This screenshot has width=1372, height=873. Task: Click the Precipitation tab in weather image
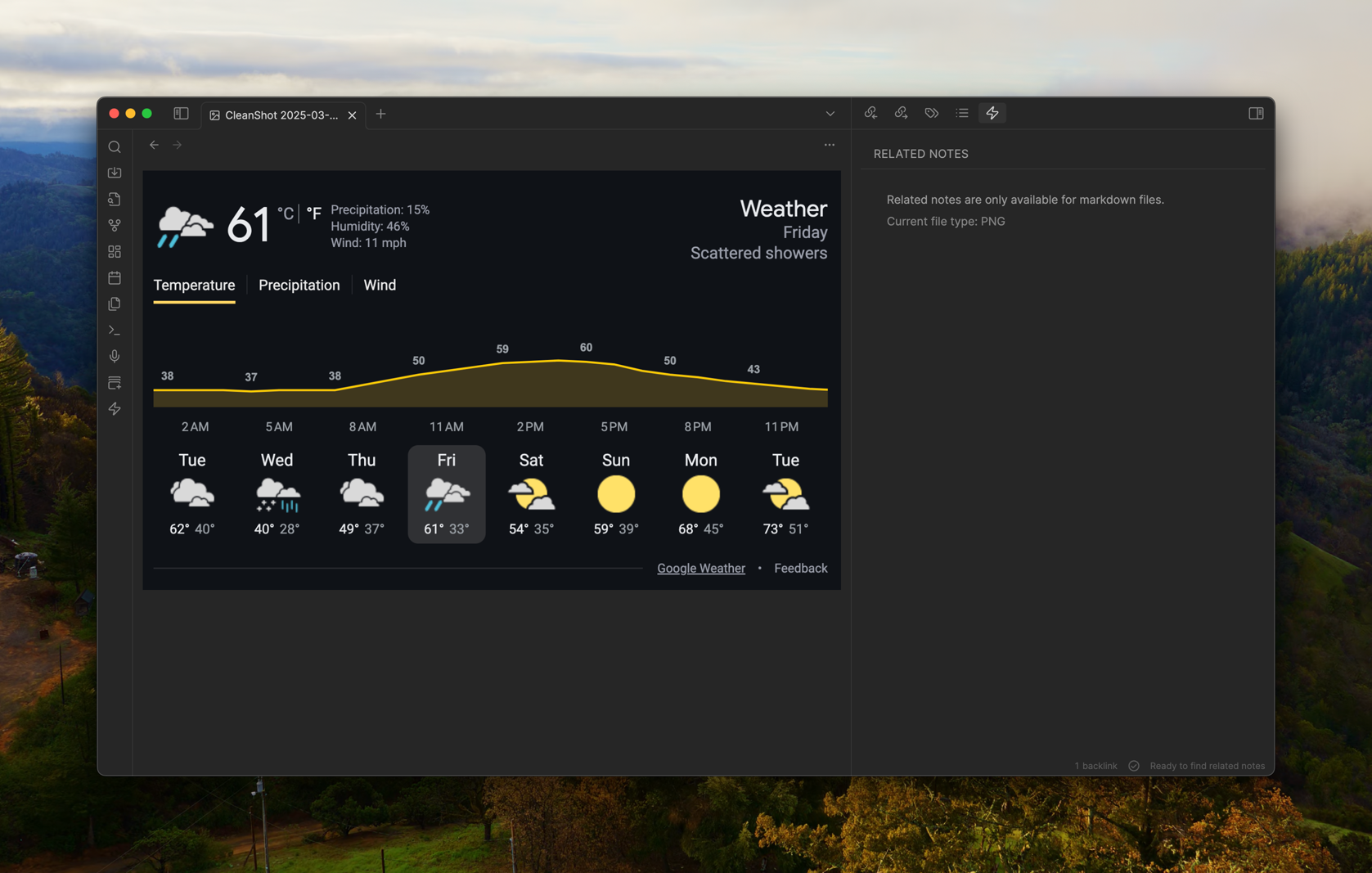(x=299, y=285)
